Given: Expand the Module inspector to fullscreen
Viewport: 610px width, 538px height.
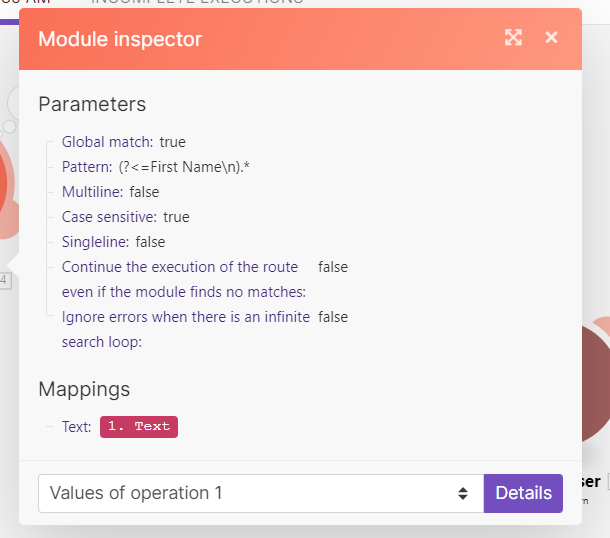Looking at the screenshot, I should coord(513,38).
